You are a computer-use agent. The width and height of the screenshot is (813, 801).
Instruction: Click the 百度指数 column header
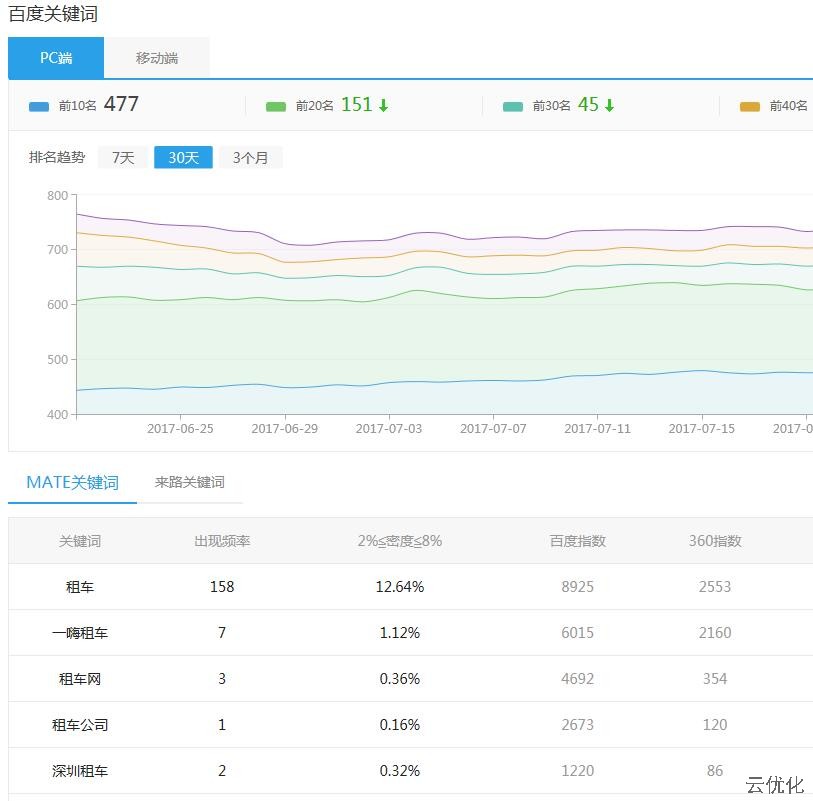(x=577, y=541)
